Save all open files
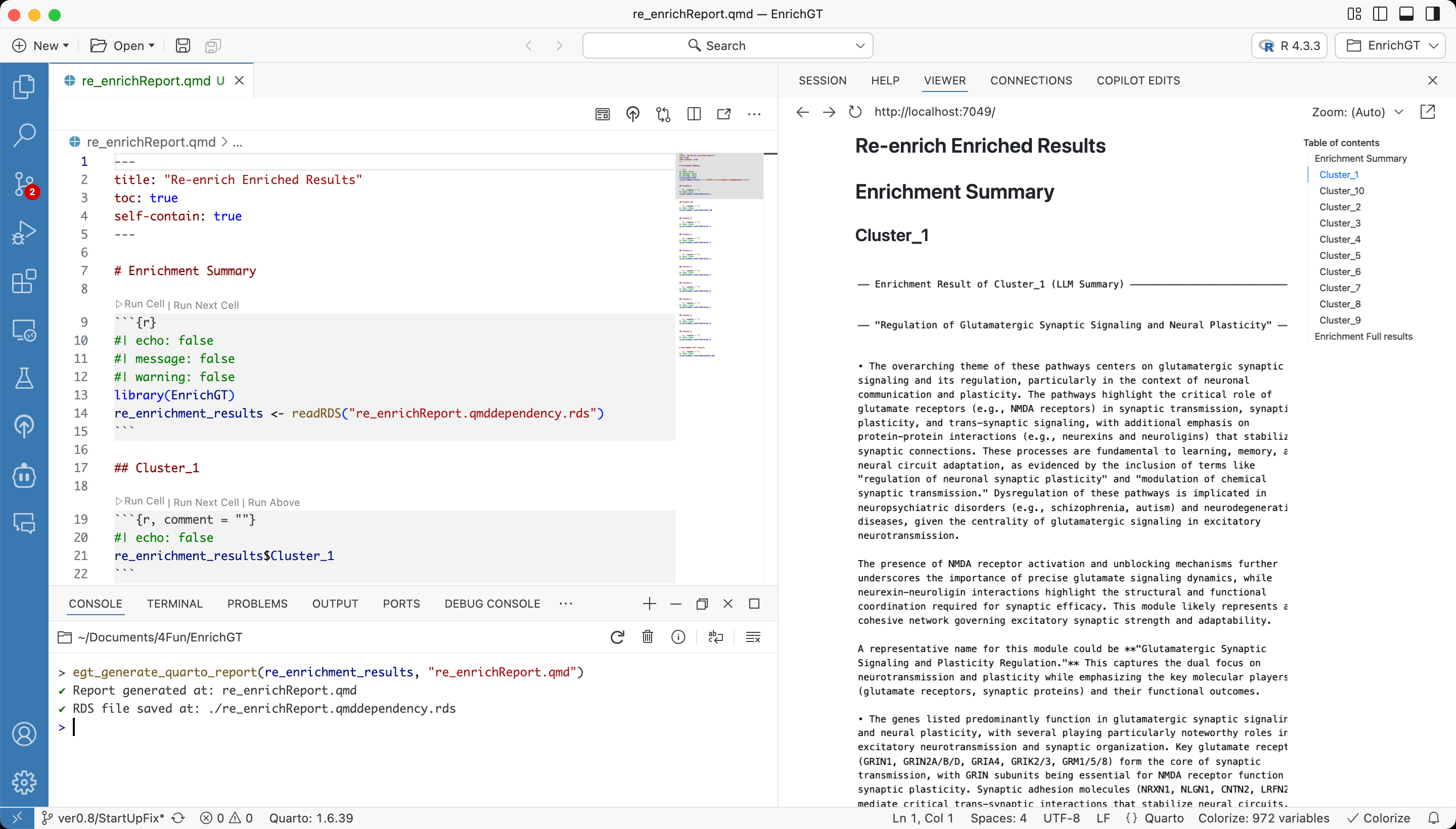This screenshot has height=829, width=1456. (x=213, y=45)
